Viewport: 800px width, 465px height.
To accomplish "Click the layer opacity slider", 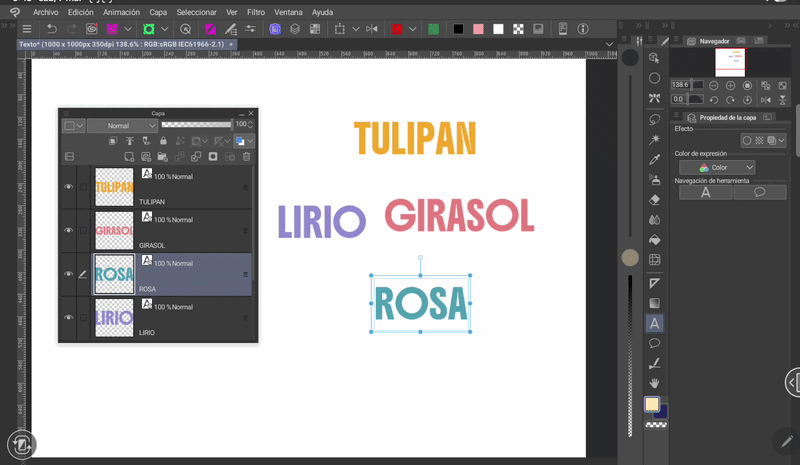I will coord(195,125).
